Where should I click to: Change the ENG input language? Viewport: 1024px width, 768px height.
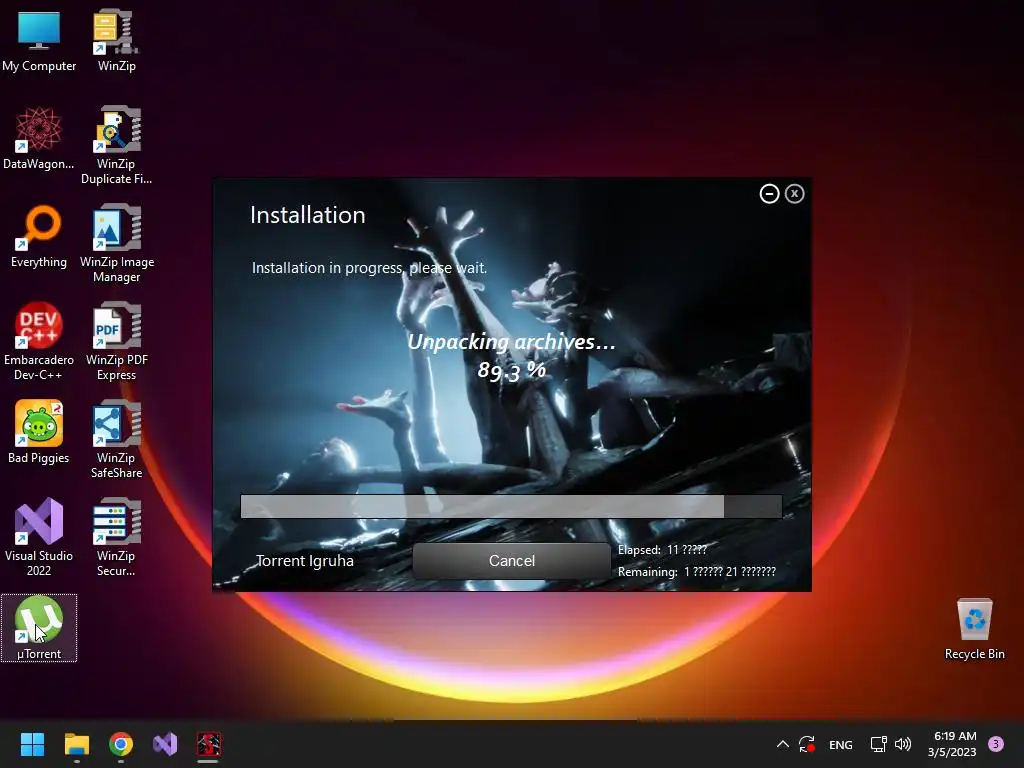pos(840,744)
